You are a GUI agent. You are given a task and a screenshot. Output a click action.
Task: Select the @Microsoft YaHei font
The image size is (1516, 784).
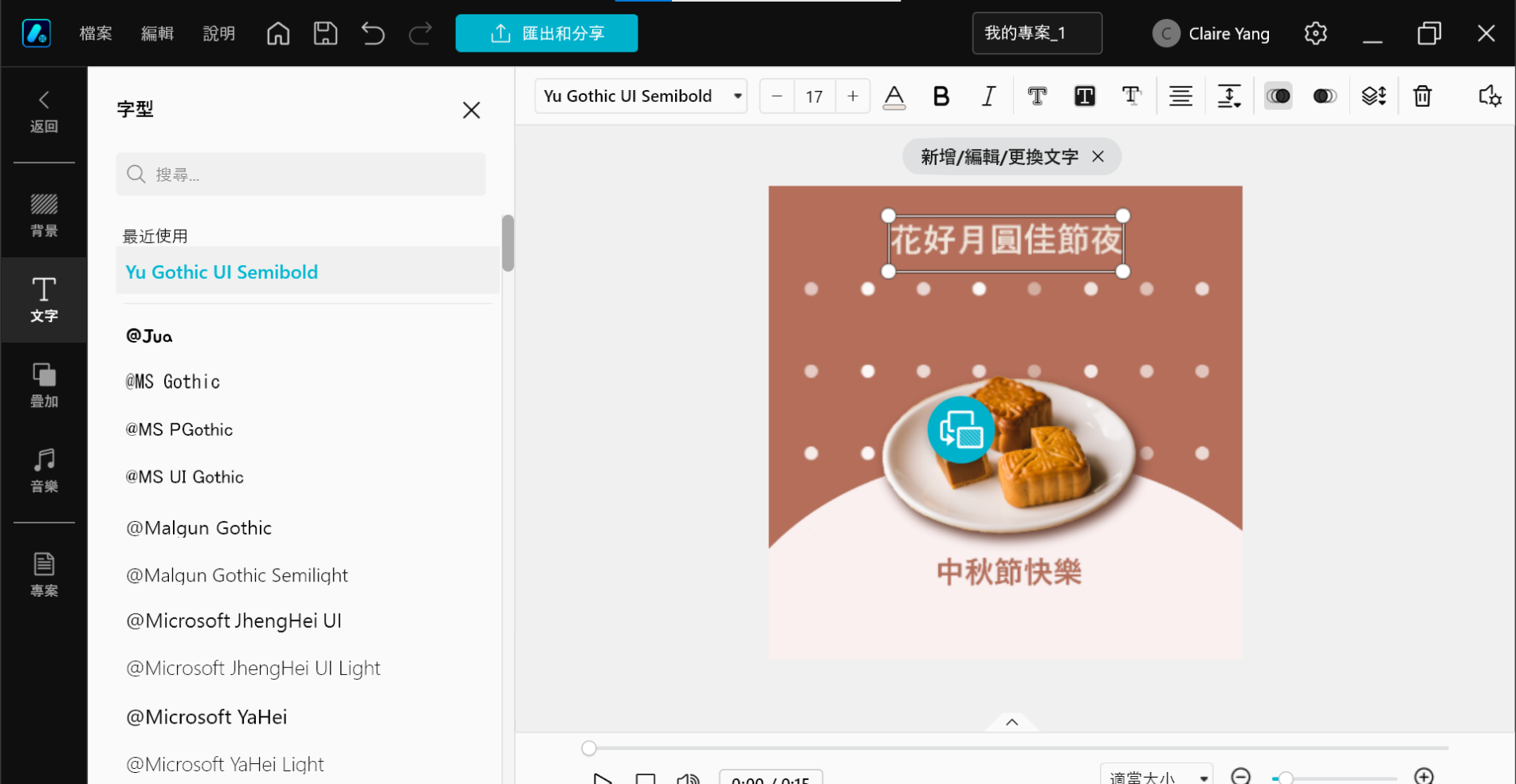(206, 717)
